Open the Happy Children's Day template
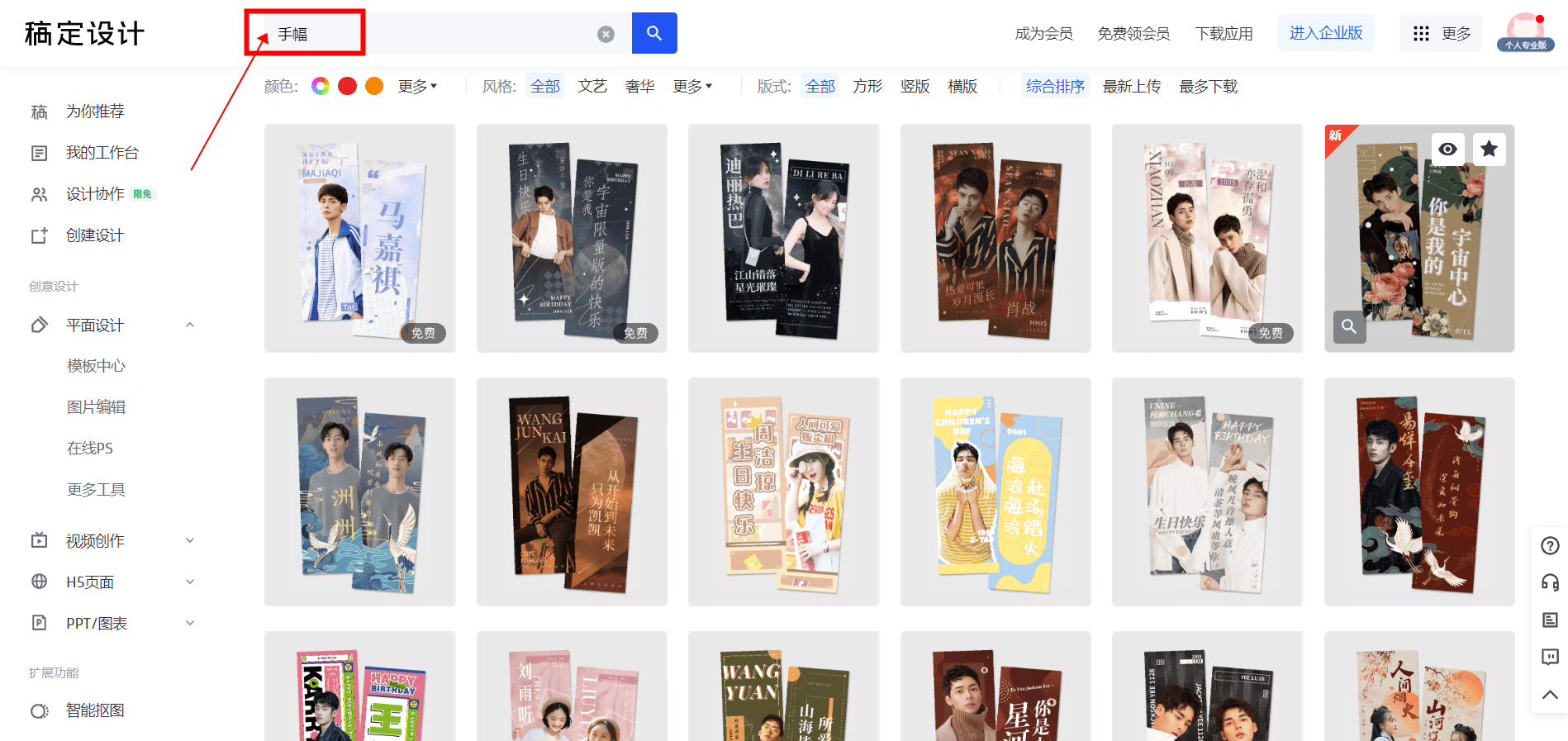Screen dimensions: 1568x741 click(x=995, y=492)
